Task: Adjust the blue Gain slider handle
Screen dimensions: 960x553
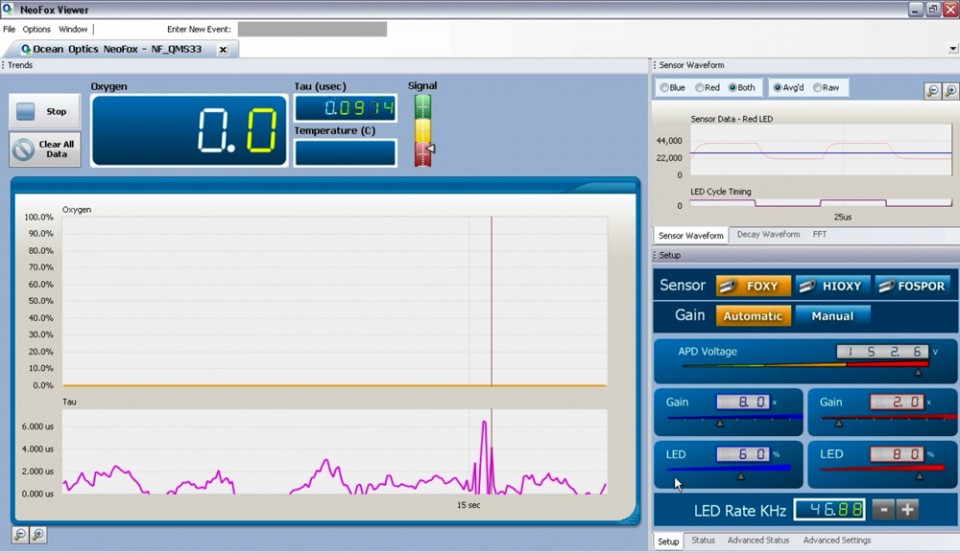Action: click(x=720, y=423)
